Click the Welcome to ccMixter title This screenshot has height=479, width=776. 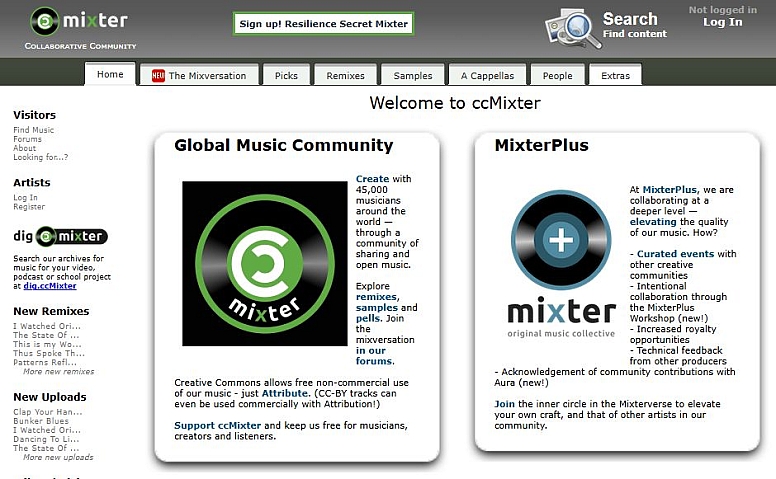tap(455, 103)
